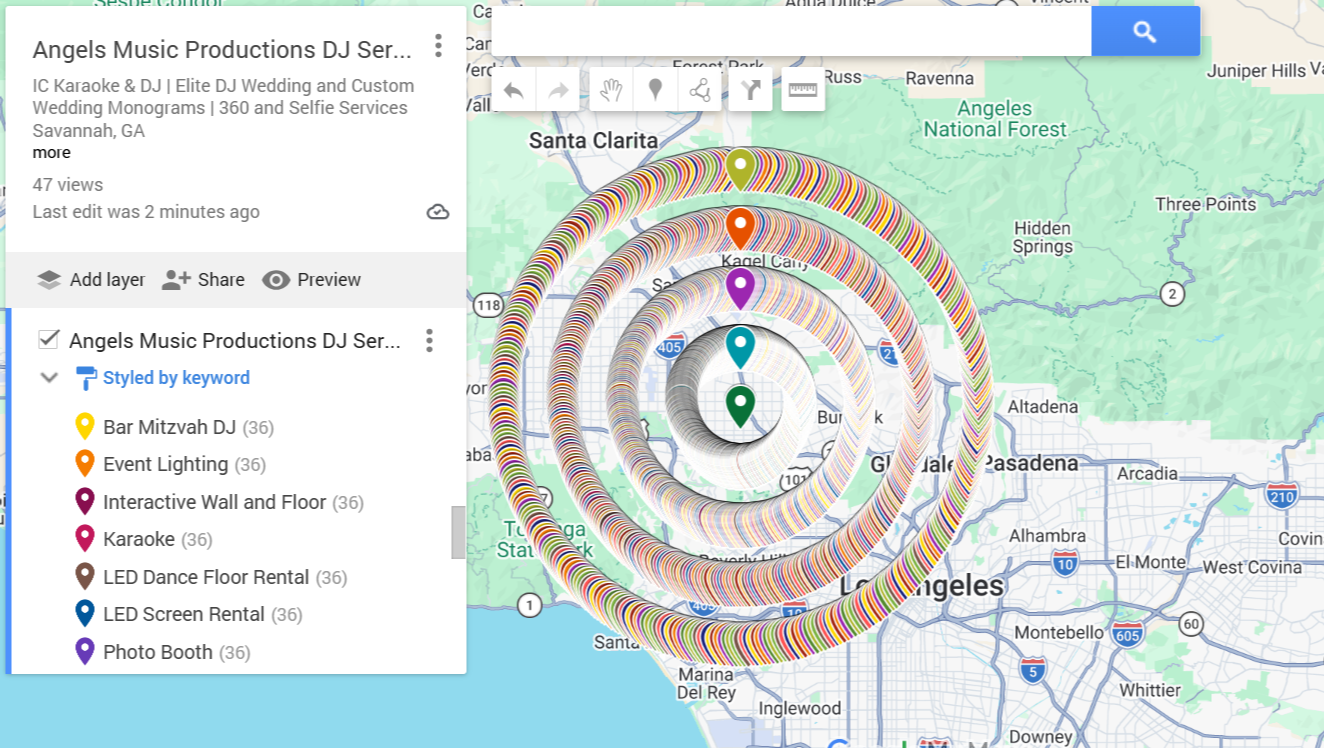This screenshot has height=748, width=1324.
Task: Select the hand pan tool
Action: point(611,89)
